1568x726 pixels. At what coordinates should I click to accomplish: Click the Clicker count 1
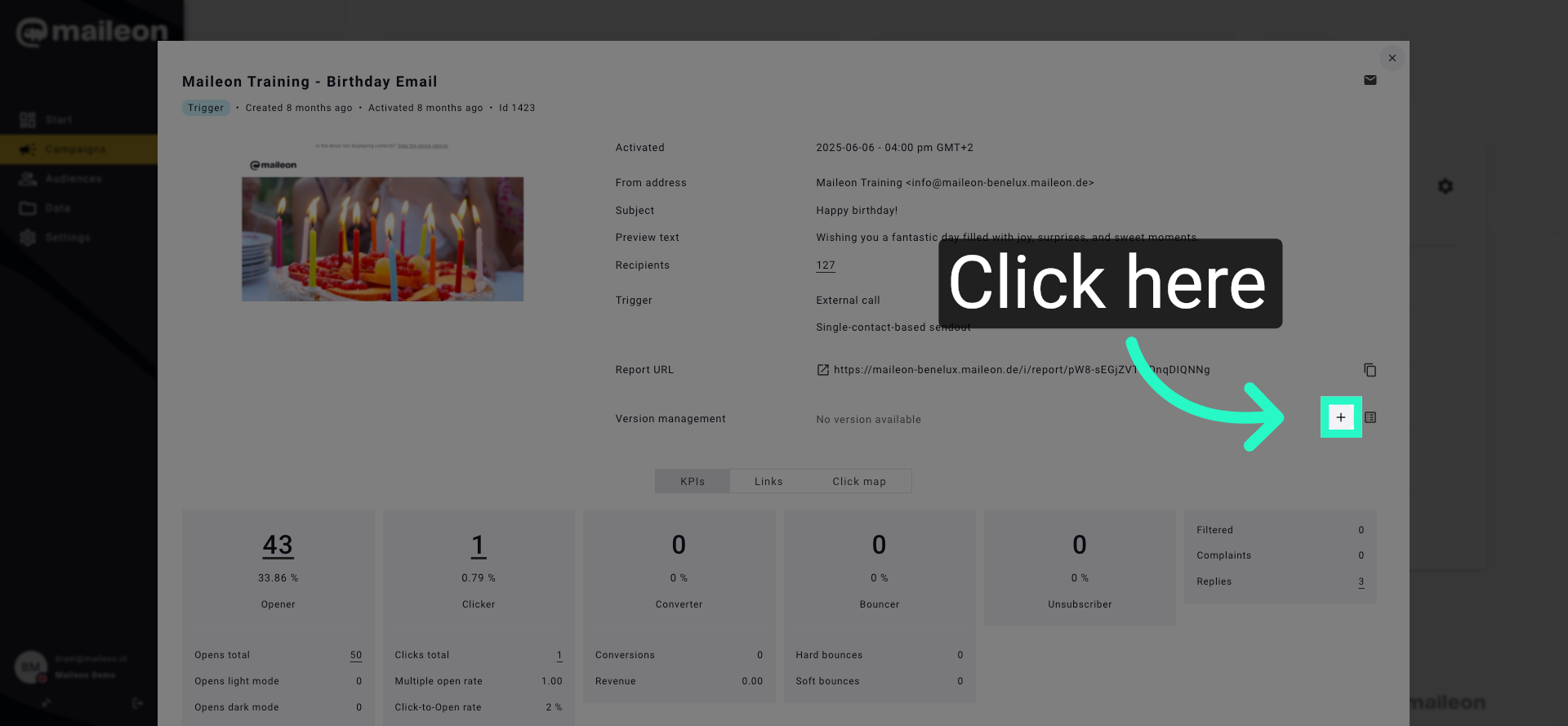479,545
